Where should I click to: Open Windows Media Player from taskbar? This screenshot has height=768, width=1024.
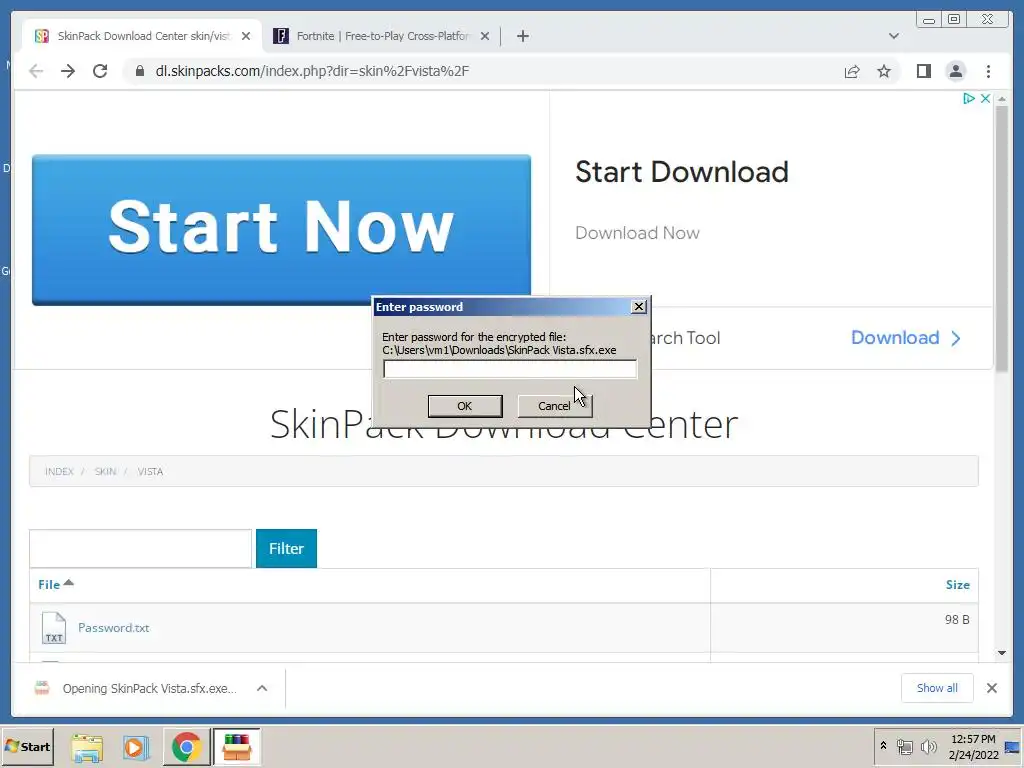point(136,747)
